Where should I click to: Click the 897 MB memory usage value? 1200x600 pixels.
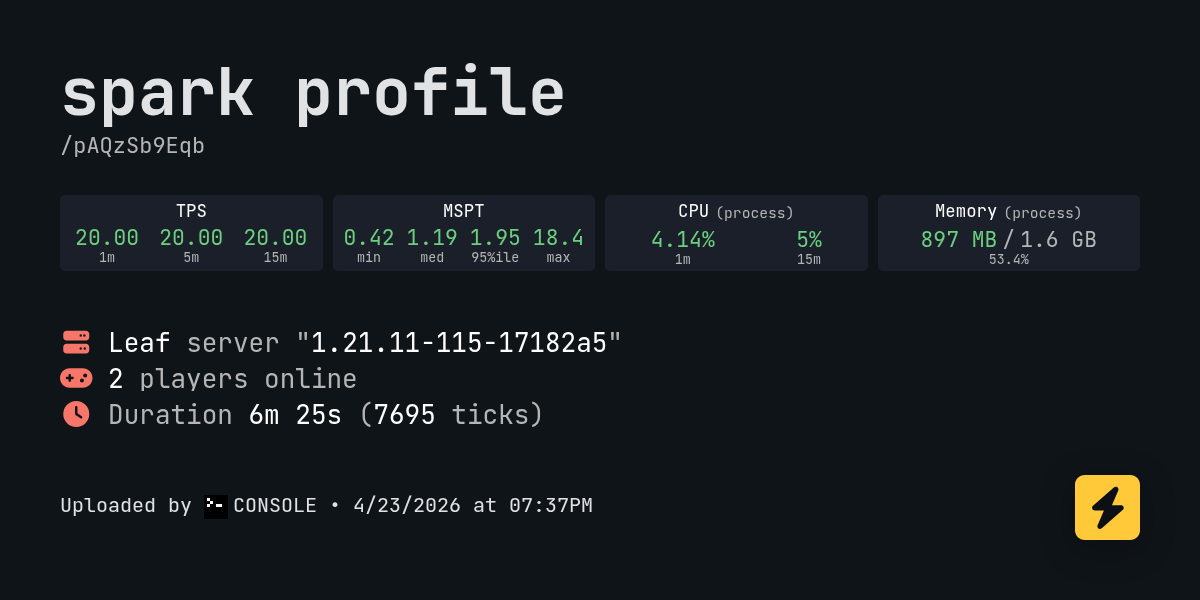pyautogui.click(x=958, y=240)
